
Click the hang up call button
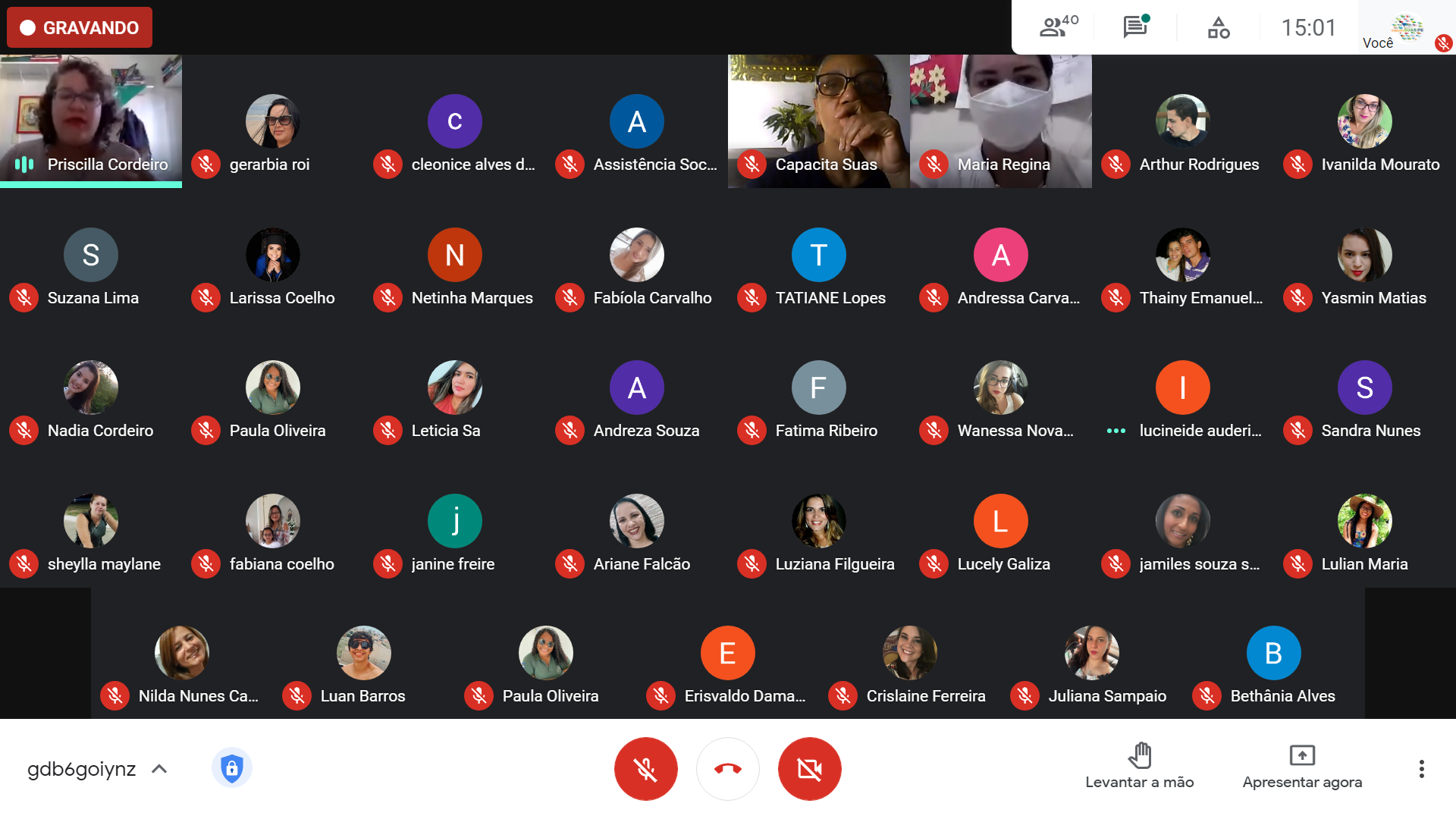point(727,769)
